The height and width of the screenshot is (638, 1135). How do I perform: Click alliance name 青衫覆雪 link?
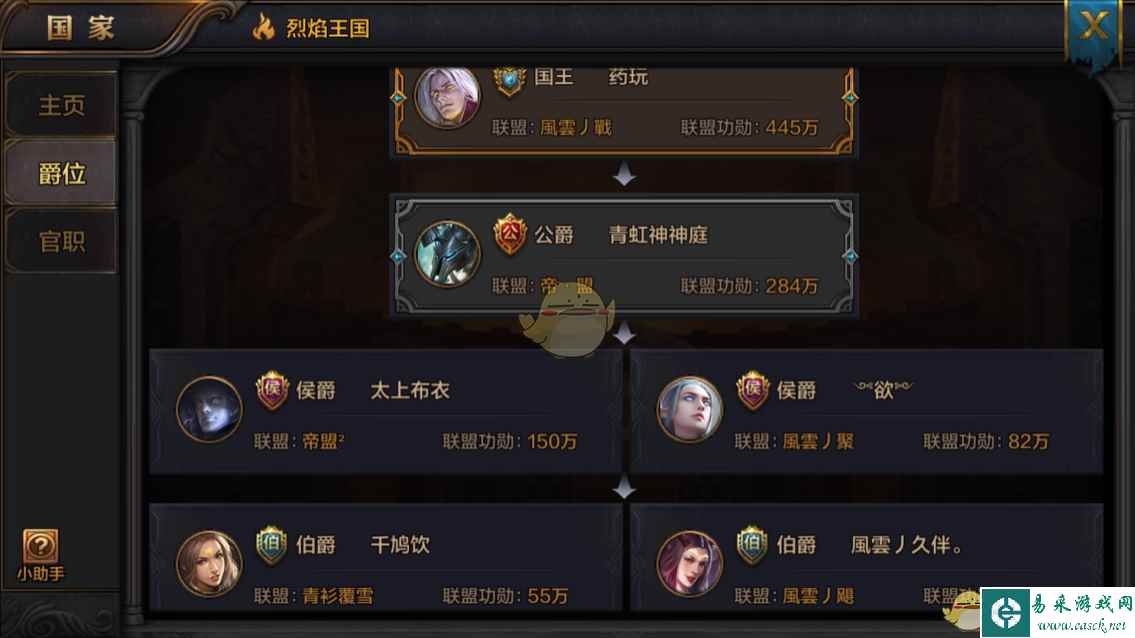coord(338,596)
